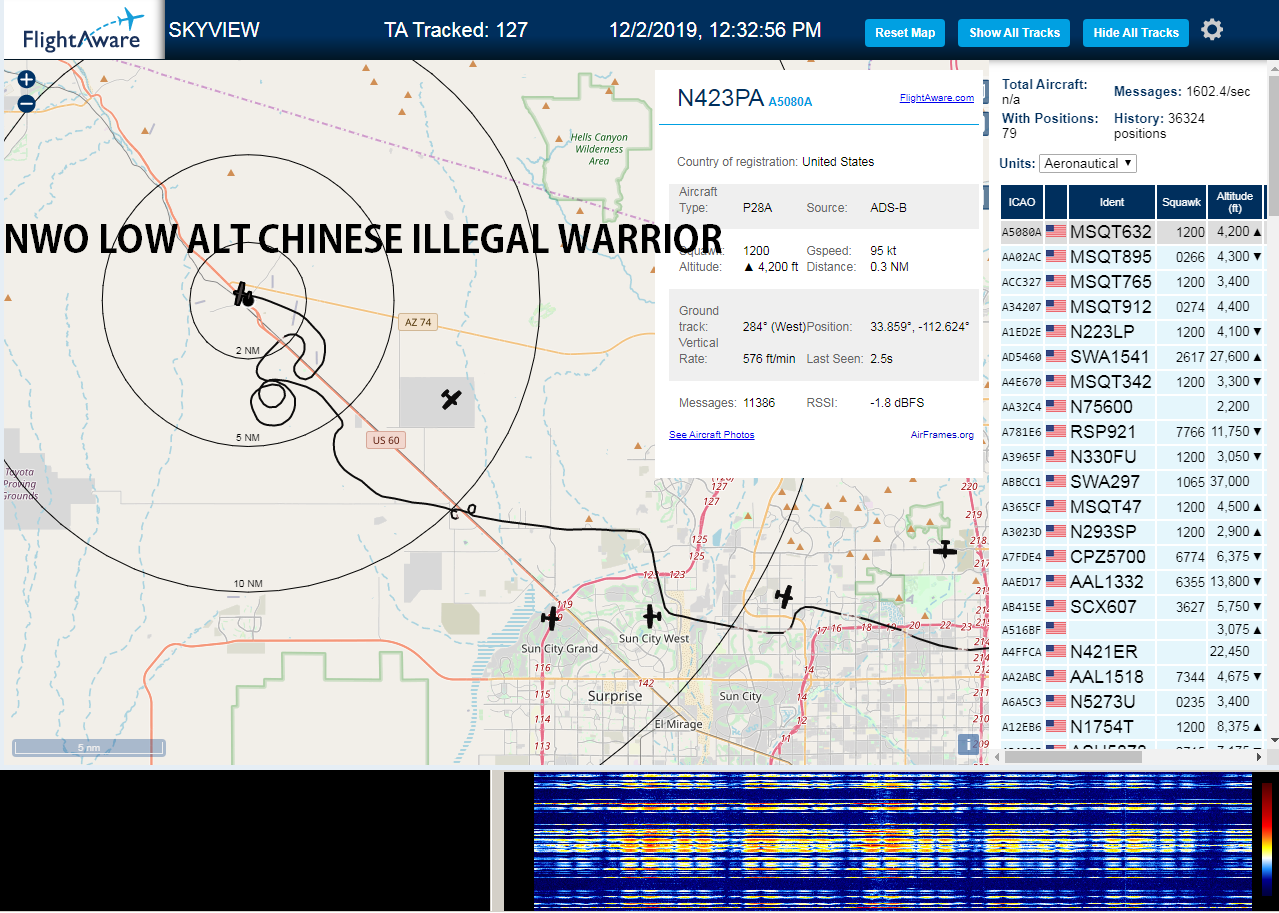Sort the table by ICAO column
Viewport: 1279px width, 913px height.
tap(1022, 202)
